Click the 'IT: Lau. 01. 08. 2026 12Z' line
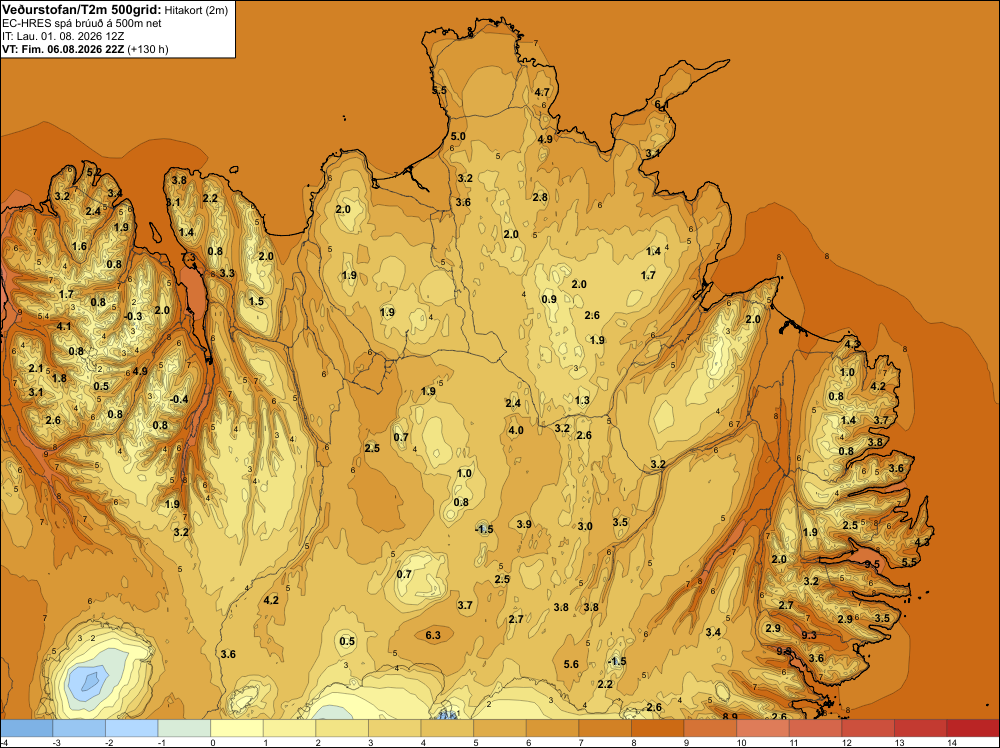The width and height of the screenshot is (1000, 748). click(x=63, y=36)
